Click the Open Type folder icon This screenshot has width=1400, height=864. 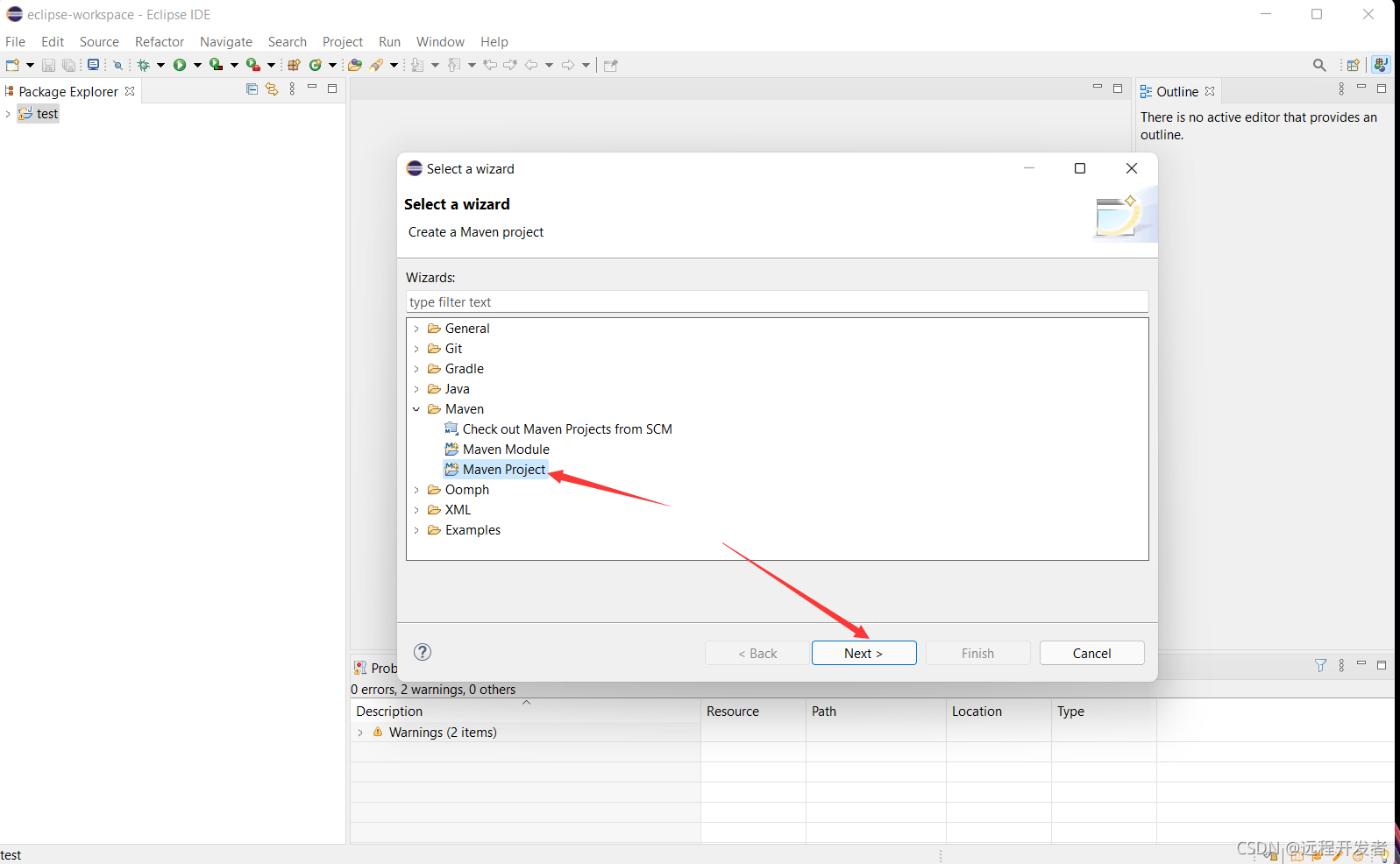pos(355,65)
